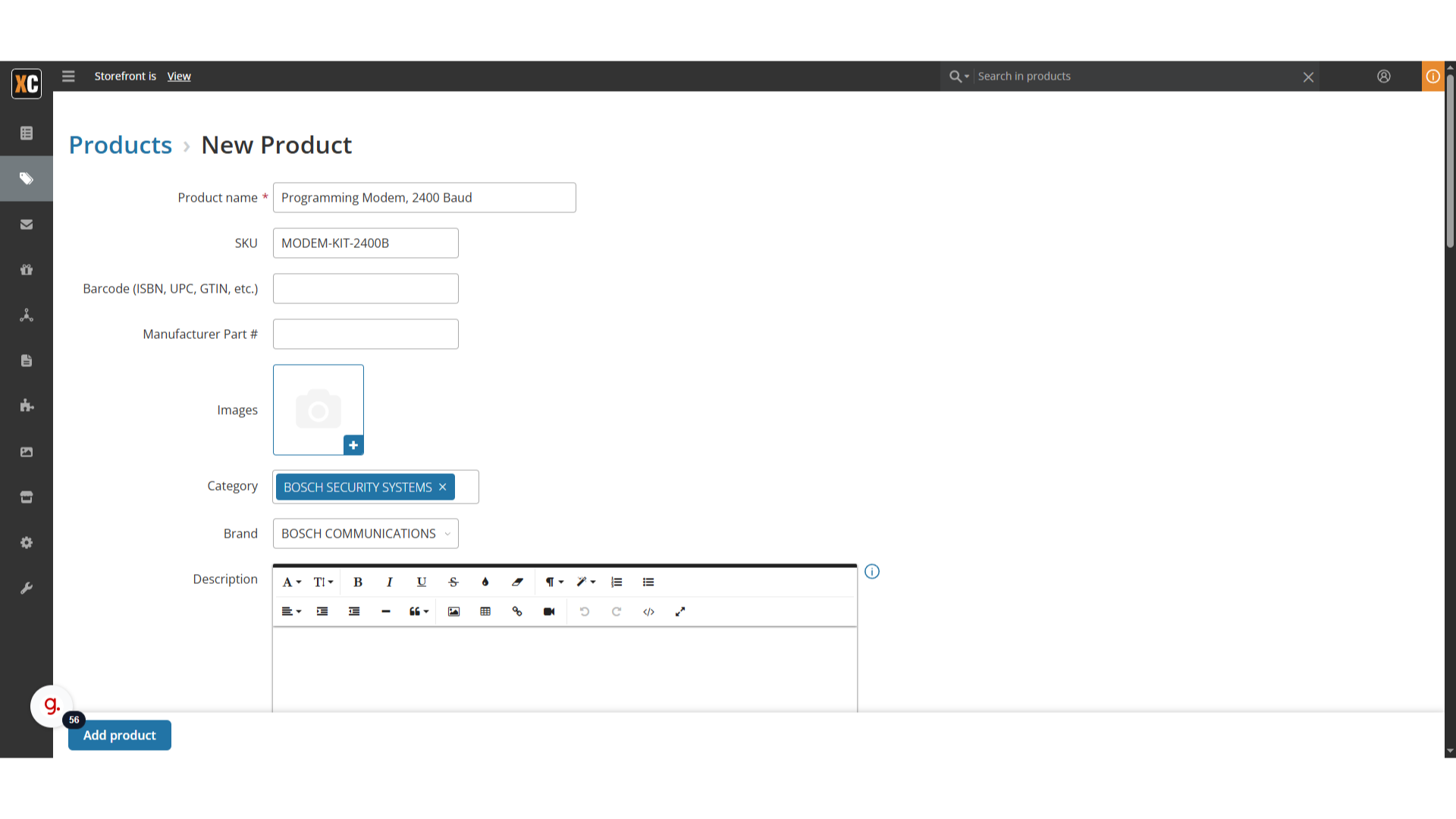Remove the BOSCH SECURITY SYSTEMS category tag
The image size is (1456, 819).
click(x=443, y=488)
